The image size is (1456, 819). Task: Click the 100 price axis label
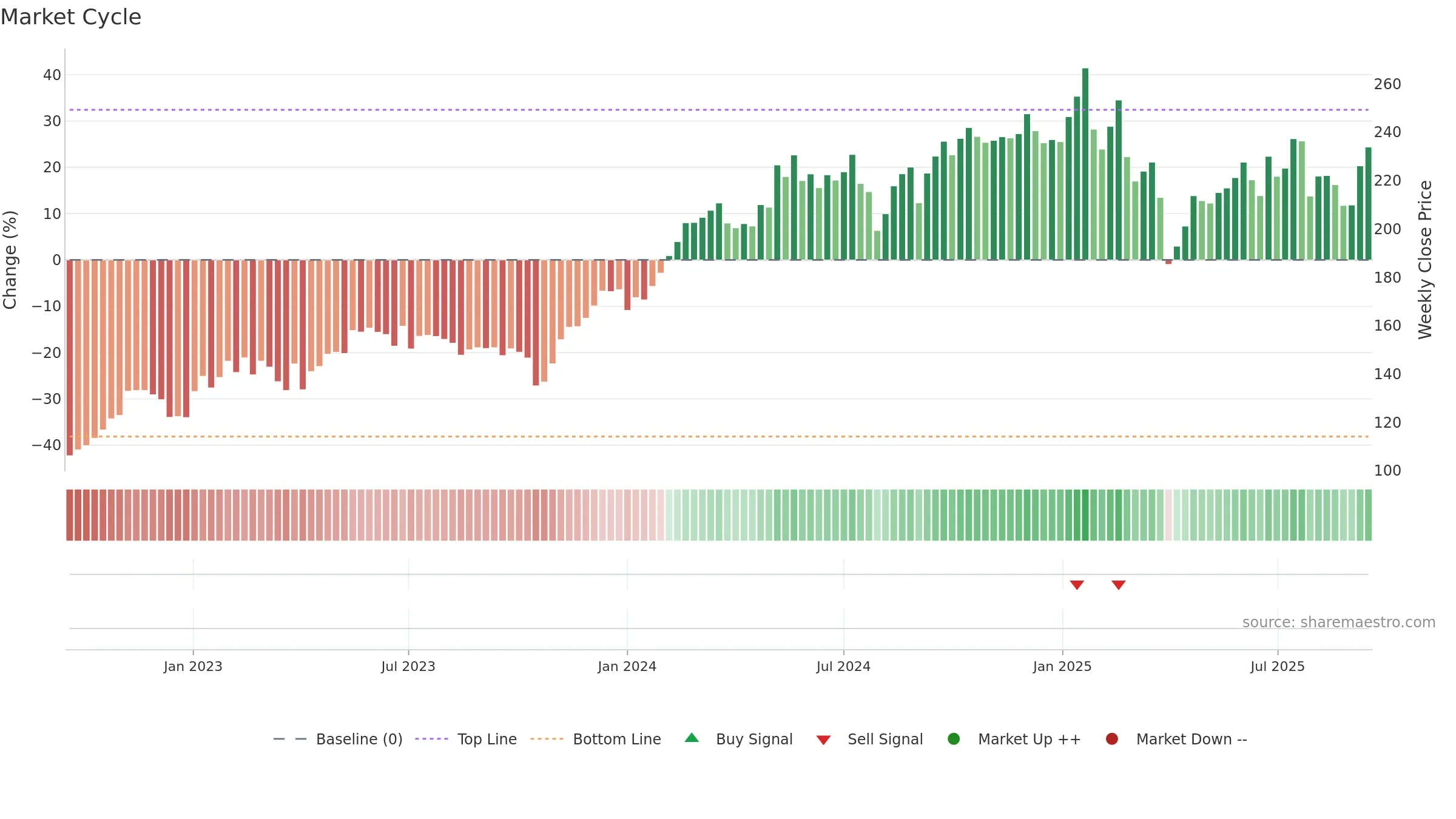[x=1387, y=471]
